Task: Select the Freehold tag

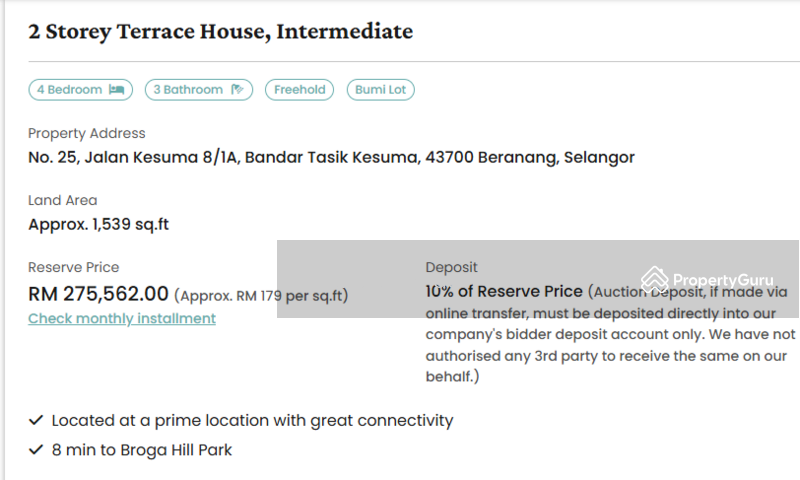Action: click(x=299, y=90)
